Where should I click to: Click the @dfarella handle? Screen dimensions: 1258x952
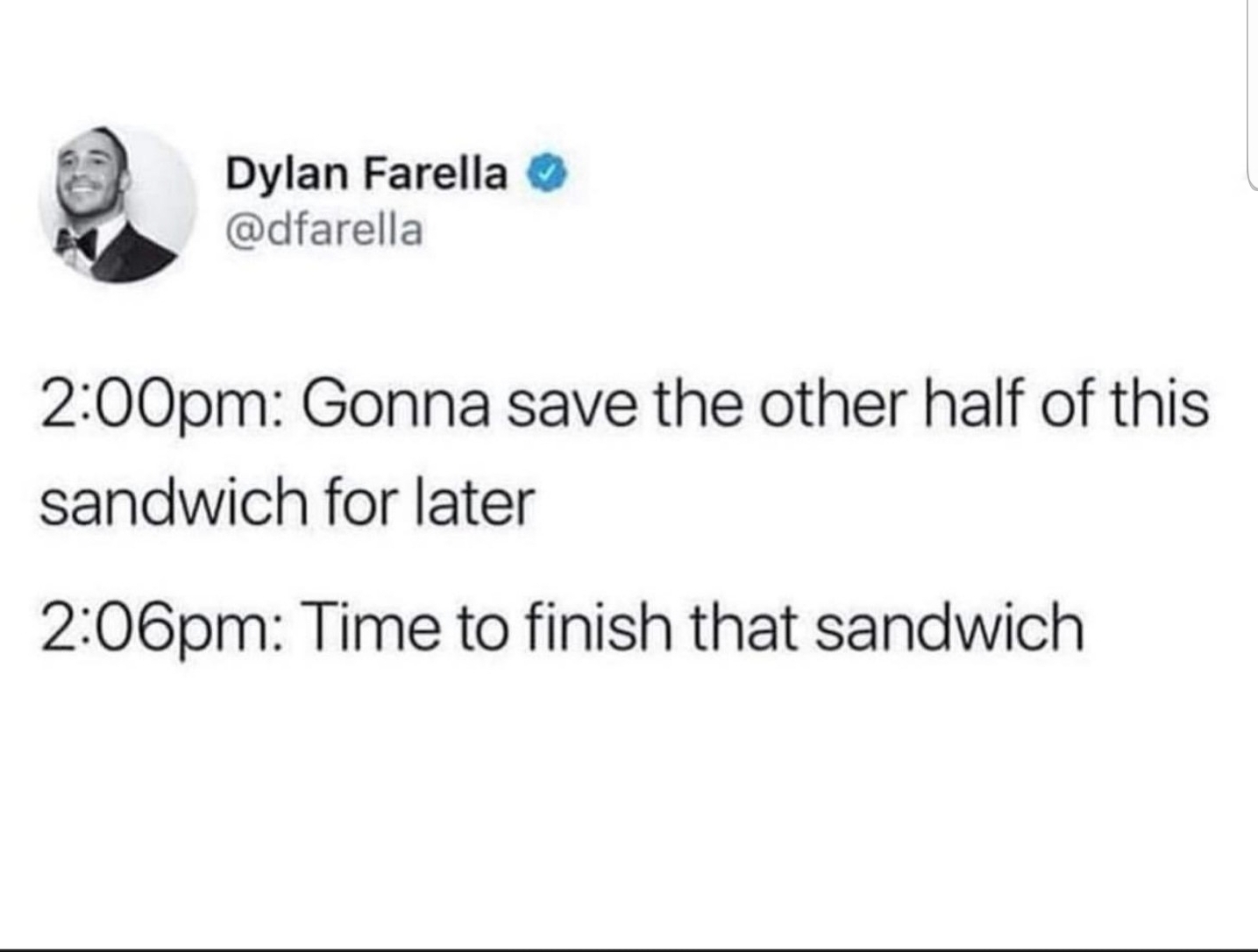pos(324,230)
